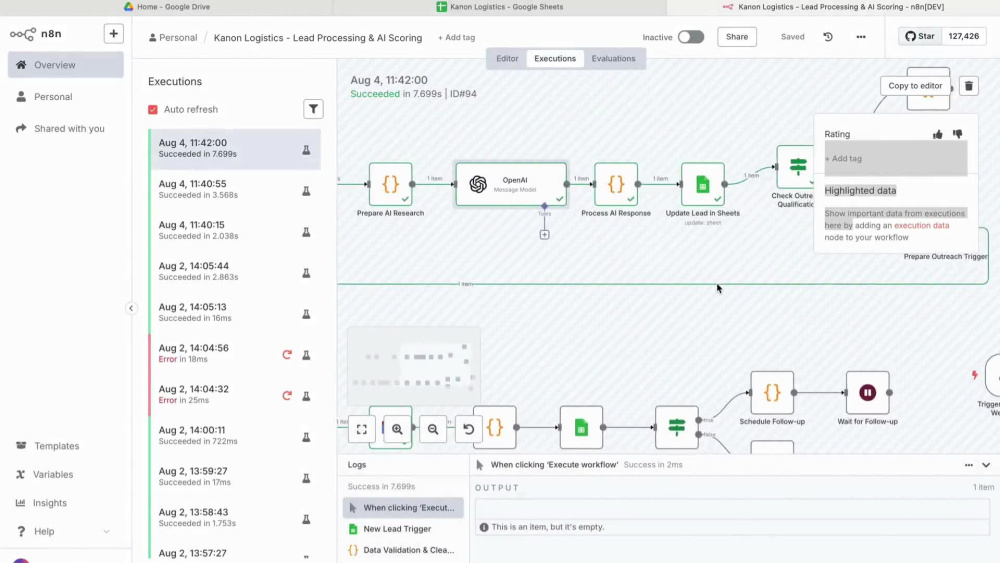Select execution Aug 4, 11:40:55

[x=235, y=189]
